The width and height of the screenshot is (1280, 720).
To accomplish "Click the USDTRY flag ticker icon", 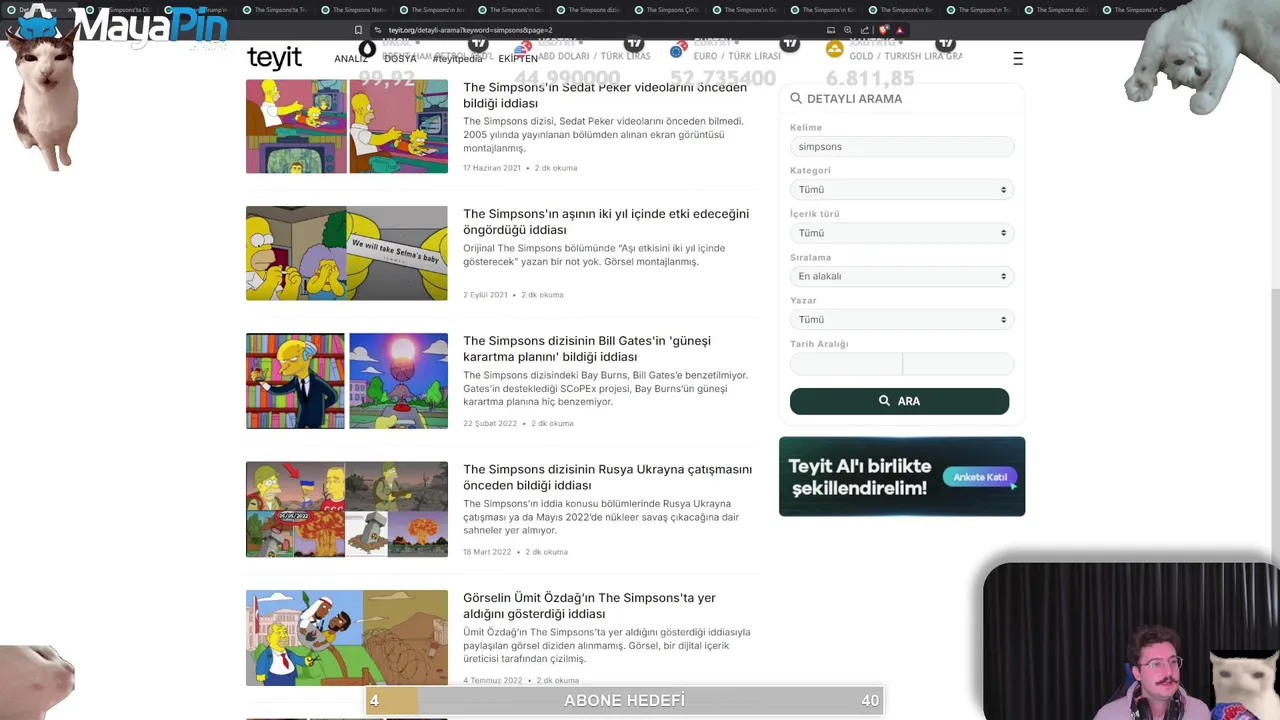I will coord(522,48).
